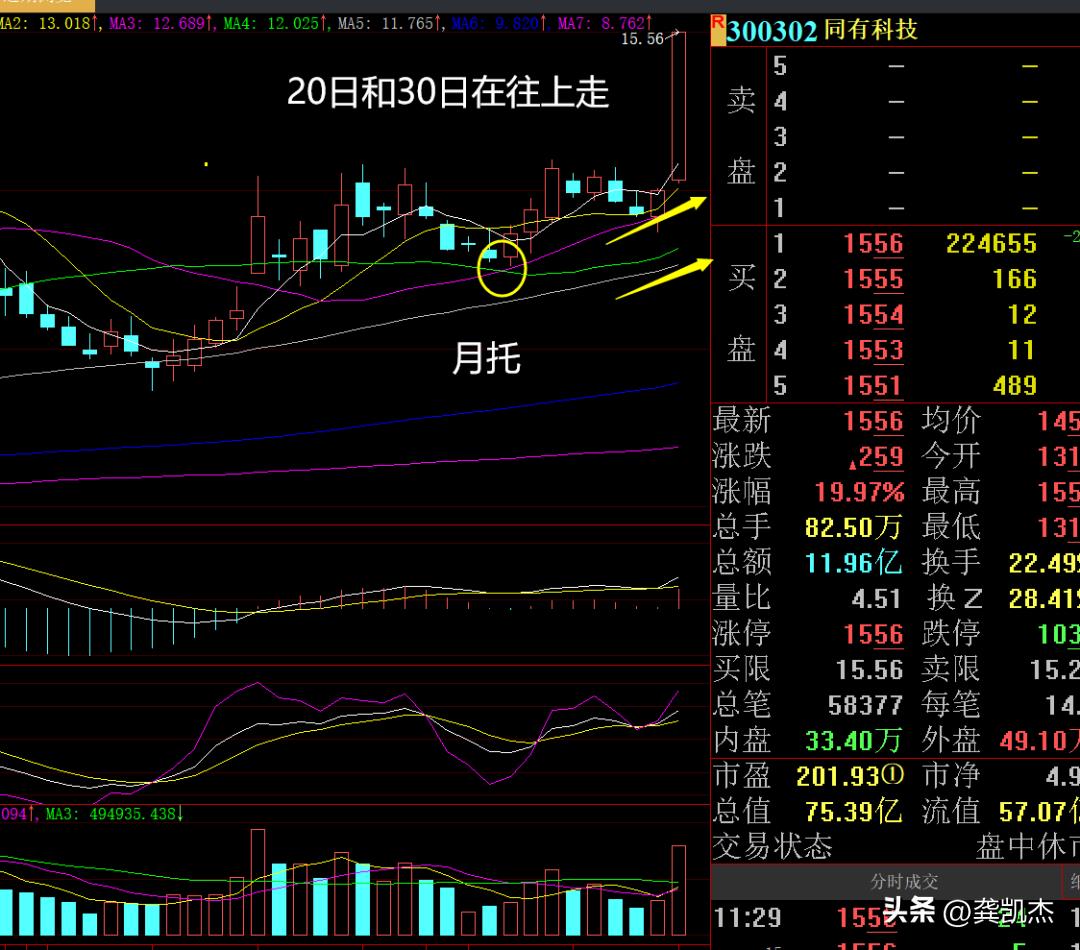
Task: Click the volume MA3: 494935.438 label
Action: 114,814
